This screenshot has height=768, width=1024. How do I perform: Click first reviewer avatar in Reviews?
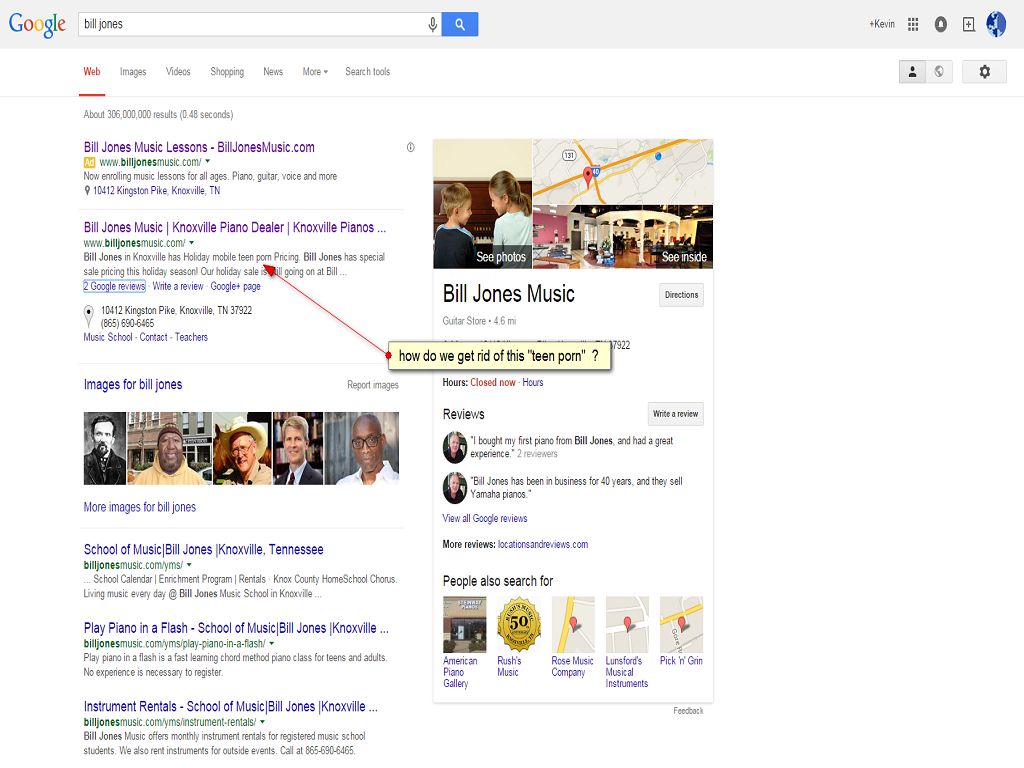coord(455,447)
